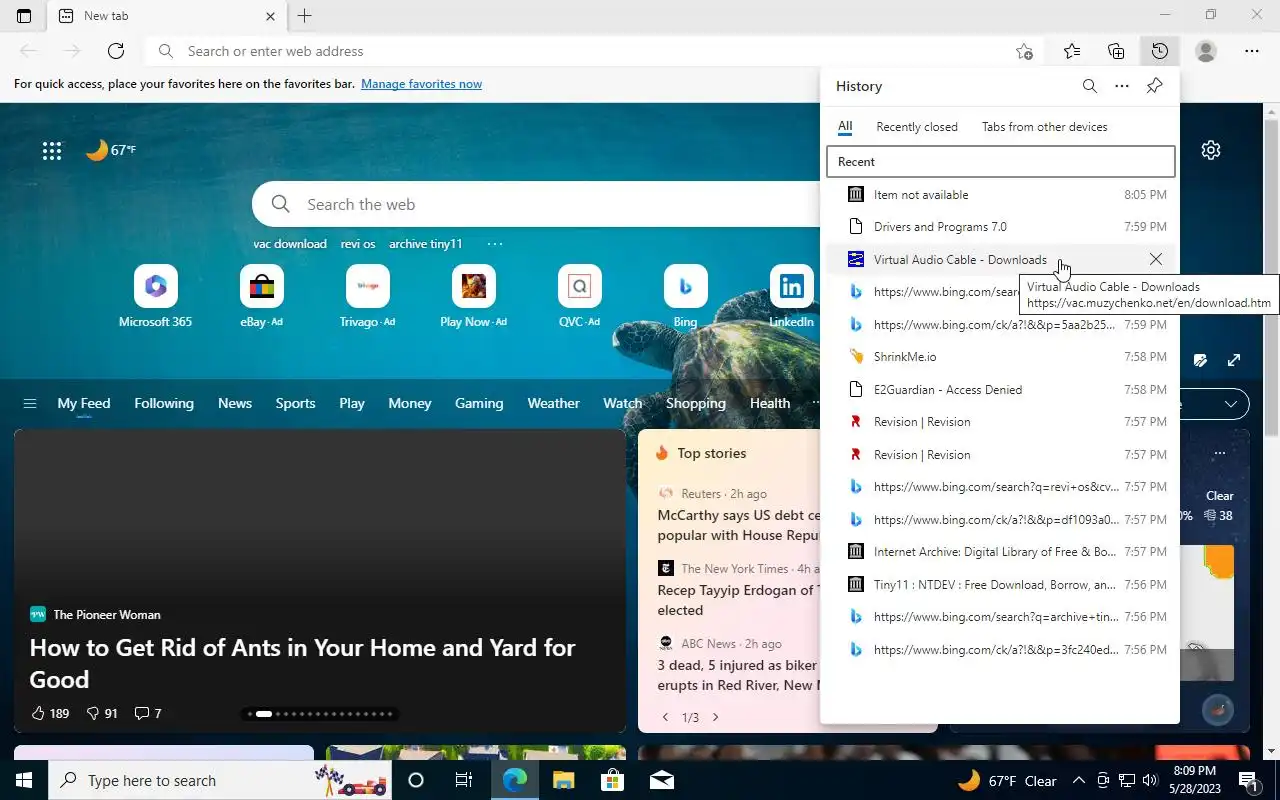The width and height of the screenshot is (1280, 800).
Task: Show more quick search suggestions dots
Action: [495, 244]
